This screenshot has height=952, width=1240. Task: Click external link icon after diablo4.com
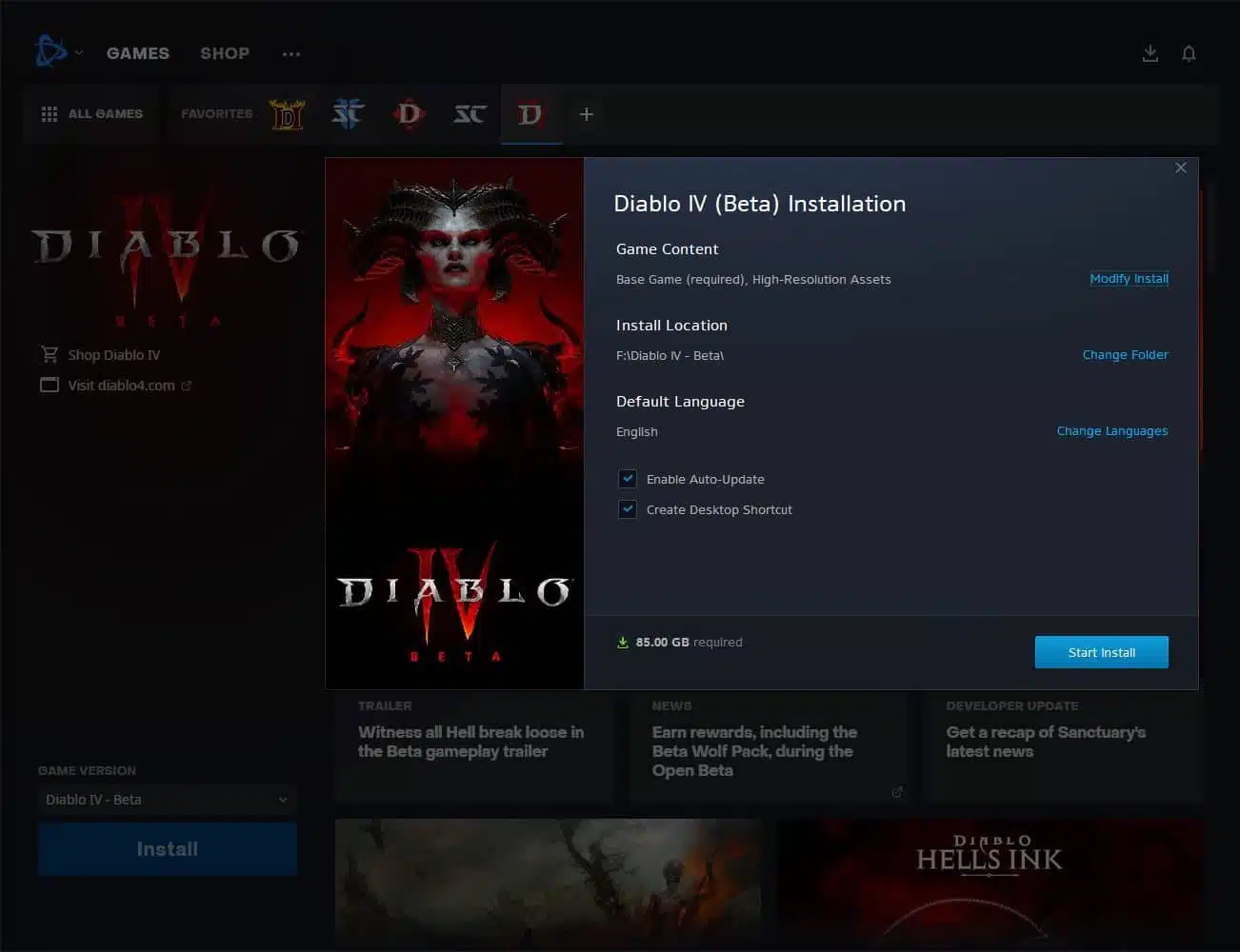click(x=187, y=386)
